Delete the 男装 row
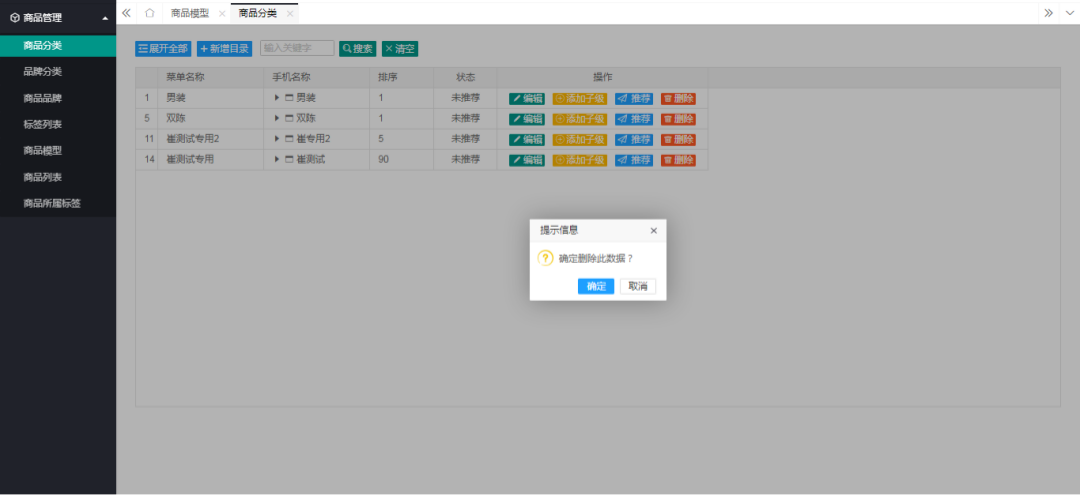The height and width of the screenshot is (495, 1080). point(678,98)
